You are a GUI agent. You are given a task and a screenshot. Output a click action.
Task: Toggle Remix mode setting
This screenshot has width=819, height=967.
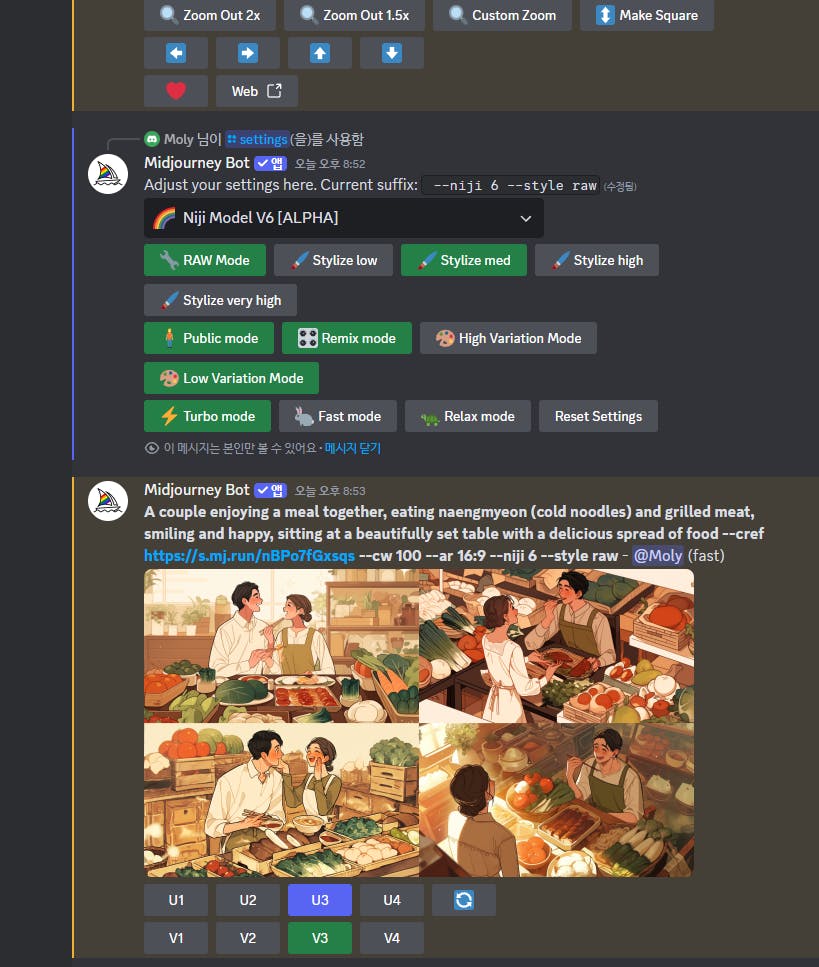[x=347, y=338]
